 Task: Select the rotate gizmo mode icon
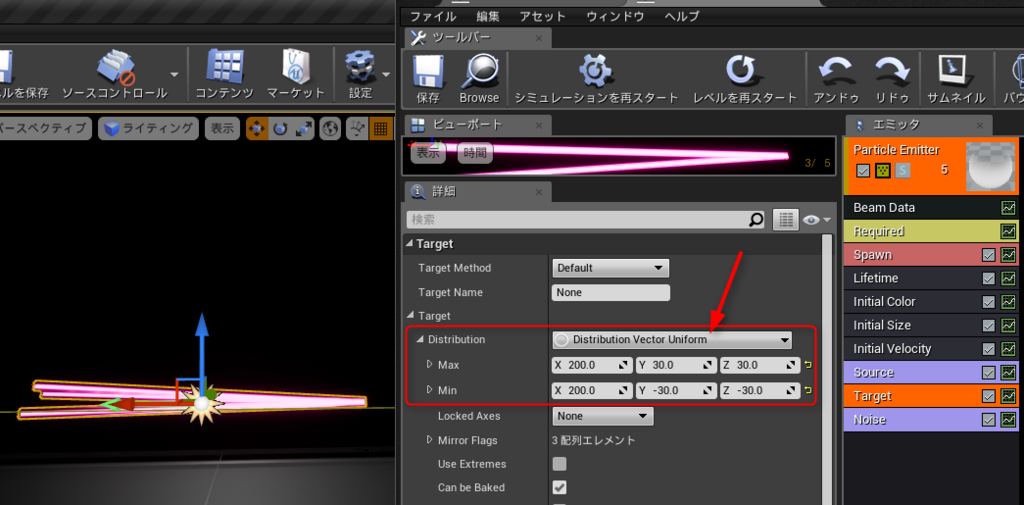coord(281,129)
